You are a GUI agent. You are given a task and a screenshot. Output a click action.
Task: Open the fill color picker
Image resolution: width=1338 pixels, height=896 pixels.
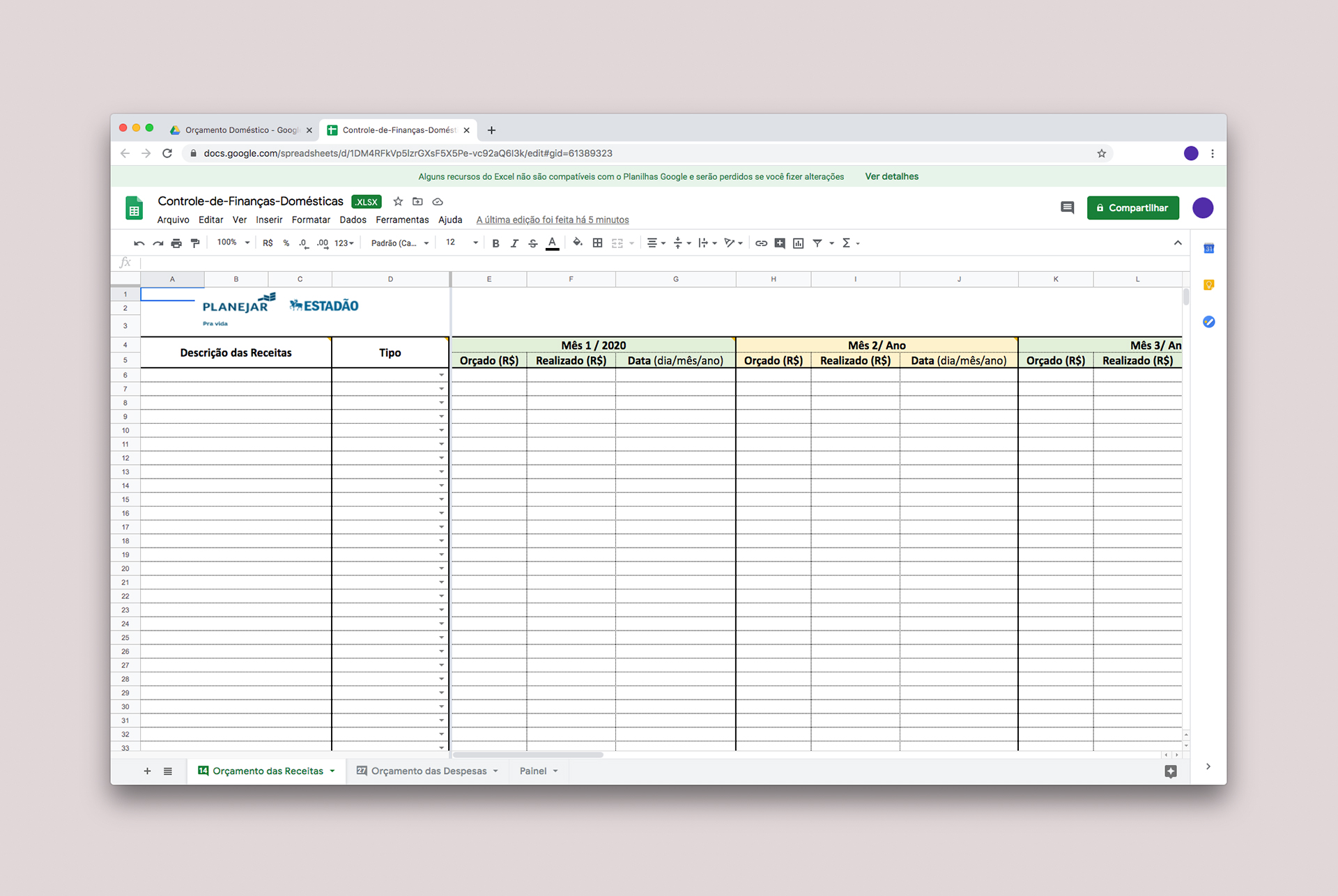tap(577, 243)
